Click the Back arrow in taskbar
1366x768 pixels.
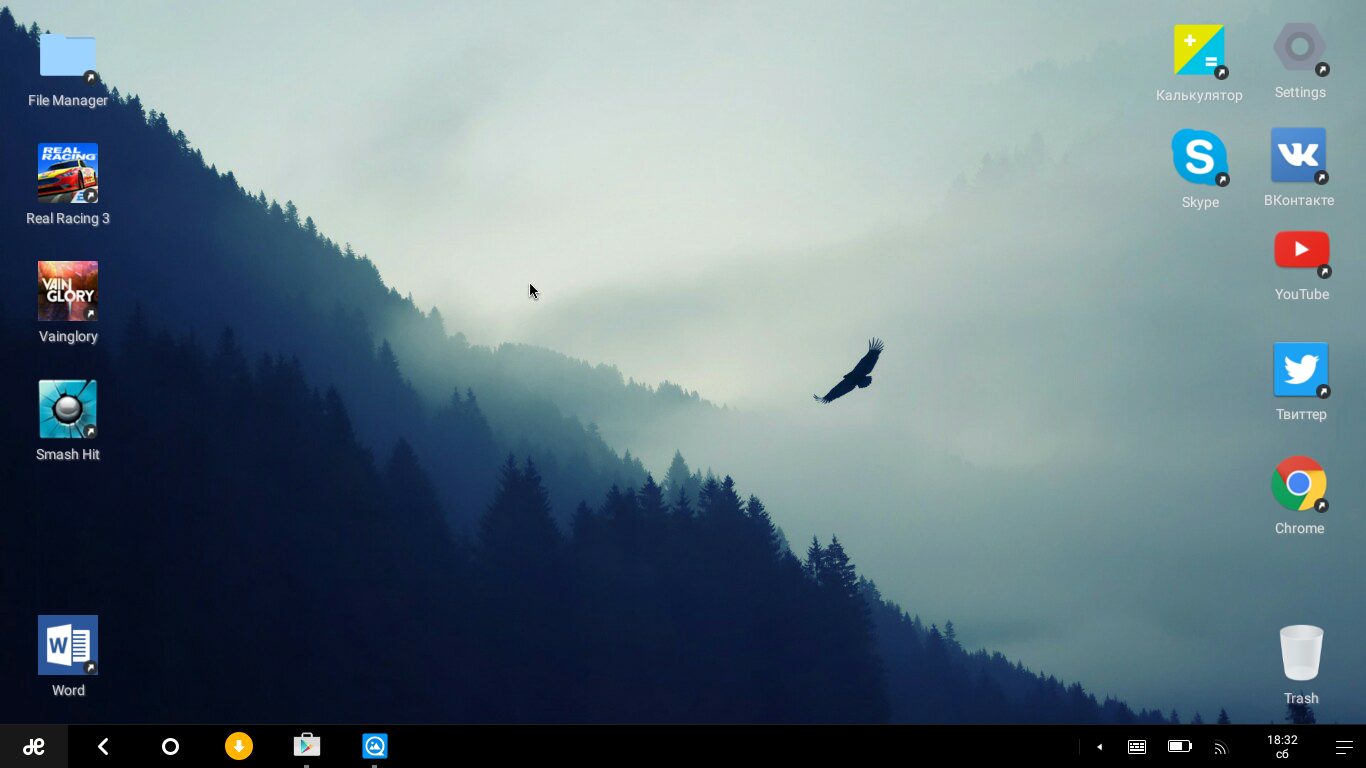[103, 746]
